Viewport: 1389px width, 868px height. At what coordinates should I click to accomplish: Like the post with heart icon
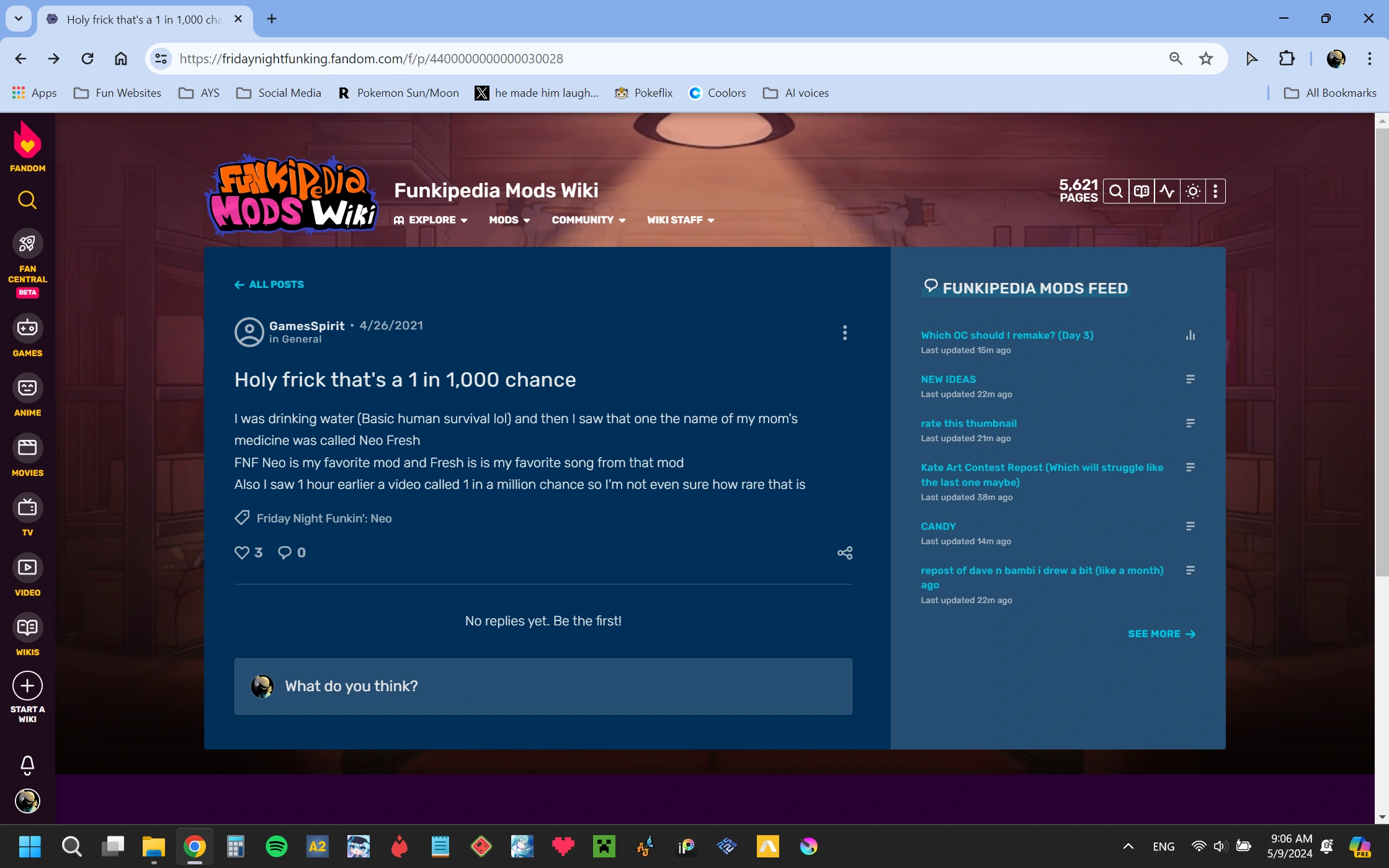[x=241, y=552]
